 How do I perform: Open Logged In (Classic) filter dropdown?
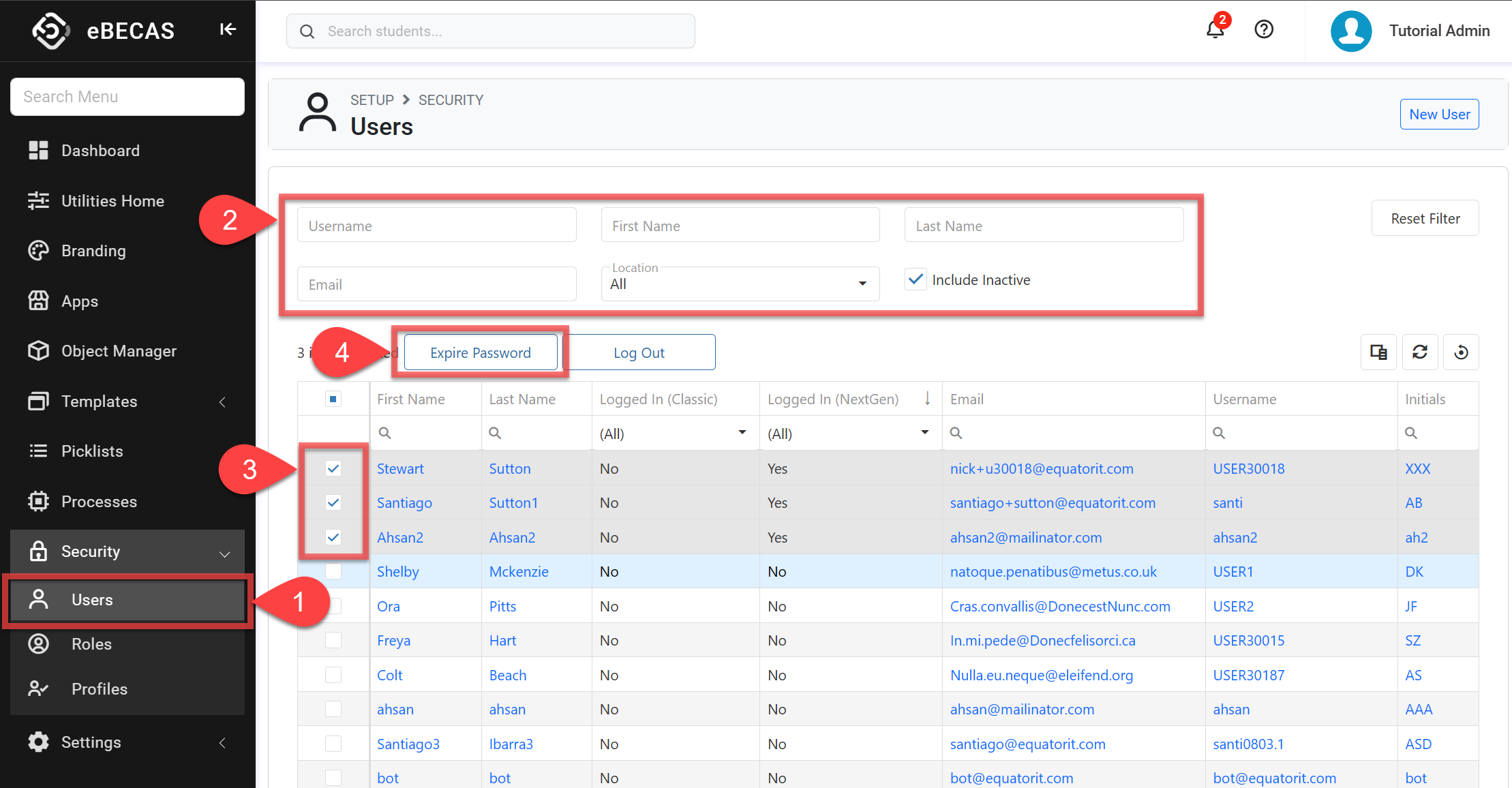(742, 433)
